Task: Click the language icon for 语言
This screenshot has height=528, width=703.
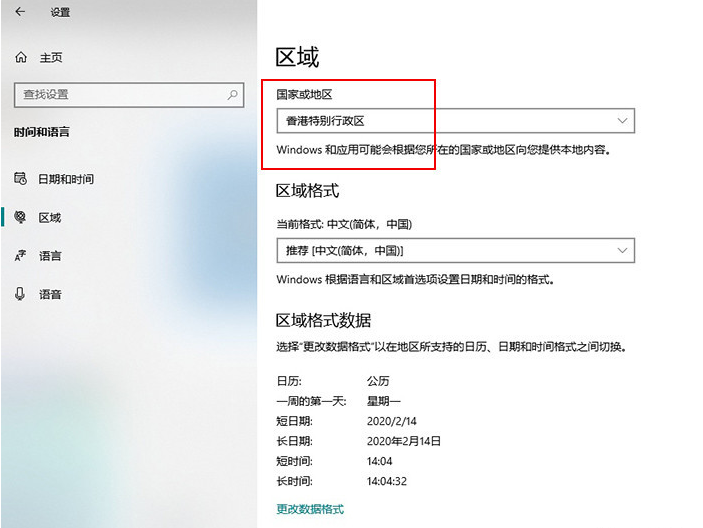Action: pyautogui.click(x=20, y=255)
